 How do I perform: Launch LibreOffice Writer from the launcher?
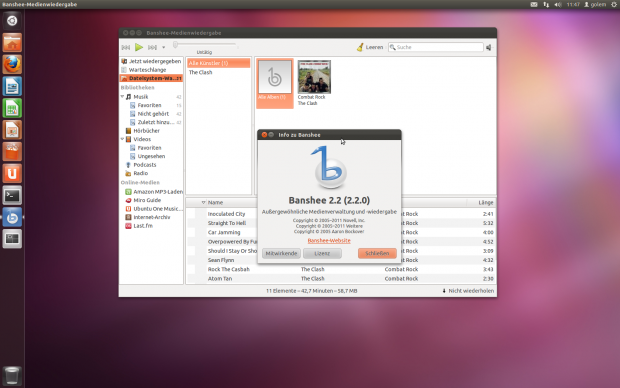pos(12,86)
